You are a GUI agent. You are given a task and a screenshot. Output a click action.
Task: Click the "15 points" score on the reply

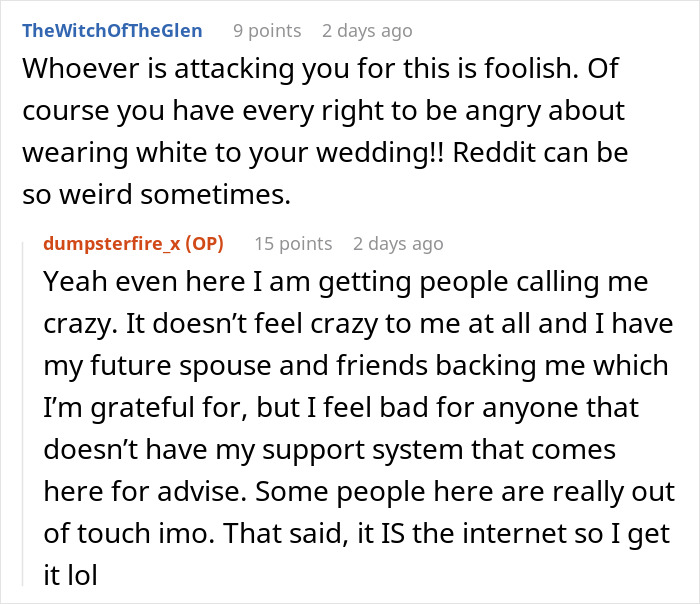(293, 243)
